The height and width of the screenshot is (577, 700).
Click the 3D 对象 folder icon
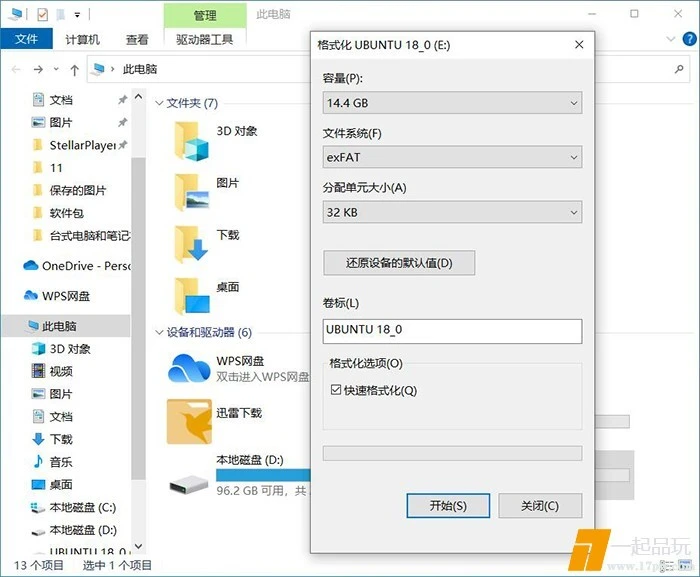190,141
